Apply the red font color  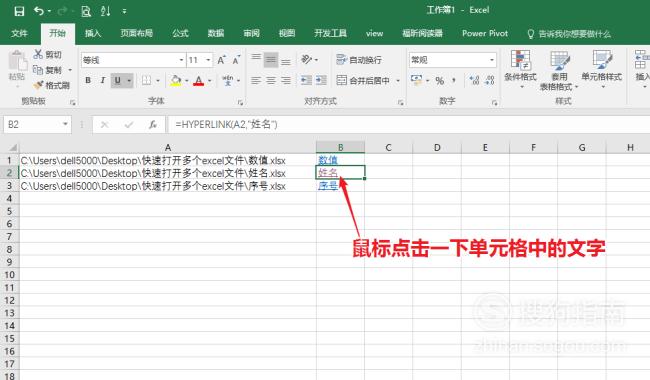[x=199, y=80]
